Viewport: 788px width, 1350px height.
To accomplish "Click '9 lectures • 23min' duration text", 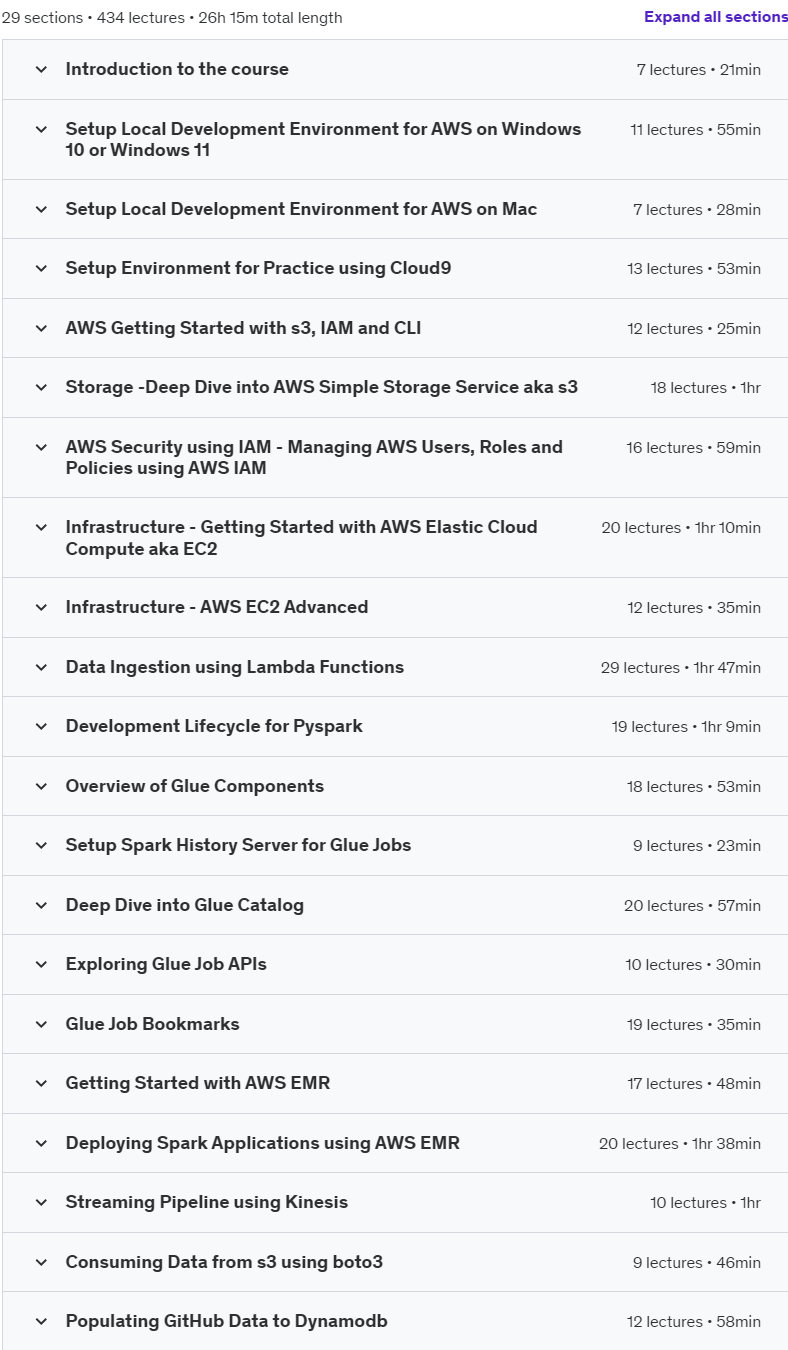I will click(x=697, y=846).
